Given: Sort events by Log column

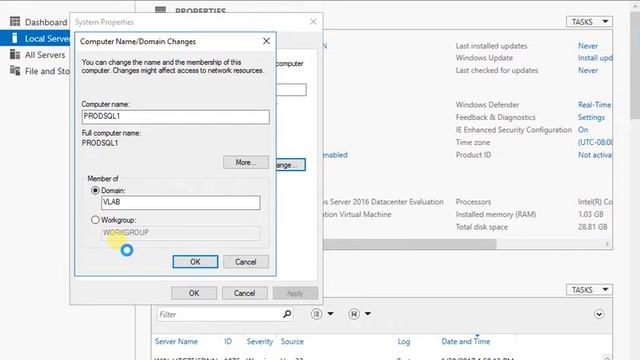Looking at the screenshot, I should click(404, 342).
